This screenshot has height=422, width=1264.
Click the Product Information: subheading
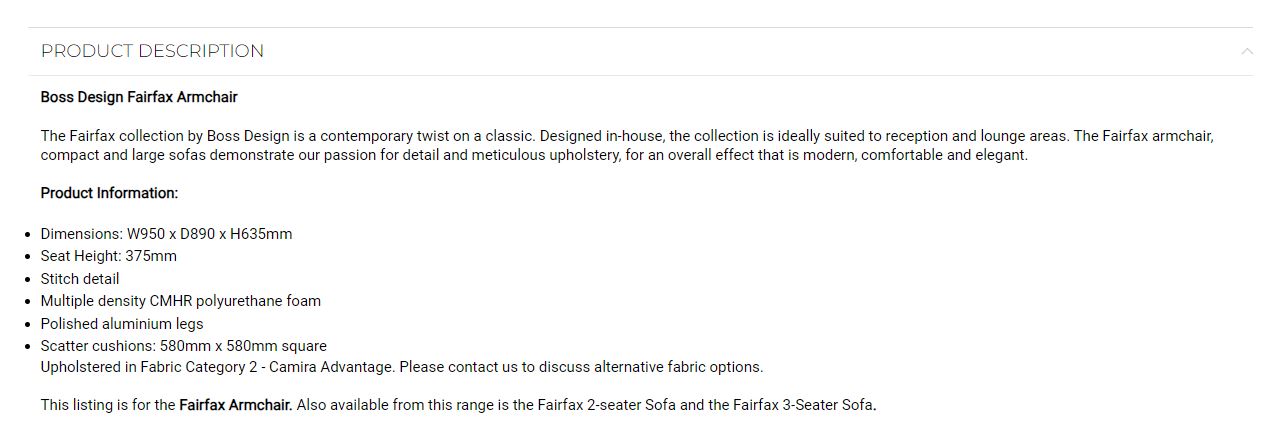pyautogui.click(x=109, y=193)
